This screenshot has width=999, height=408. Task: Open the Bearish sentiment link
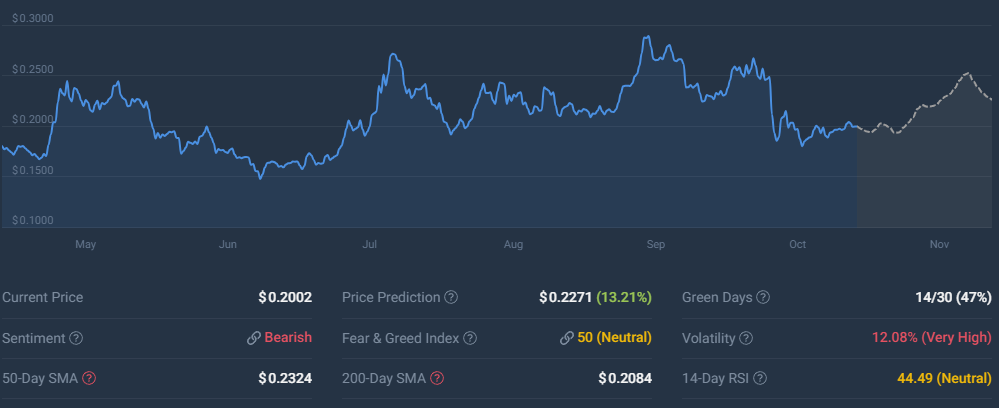pos(288,338)
